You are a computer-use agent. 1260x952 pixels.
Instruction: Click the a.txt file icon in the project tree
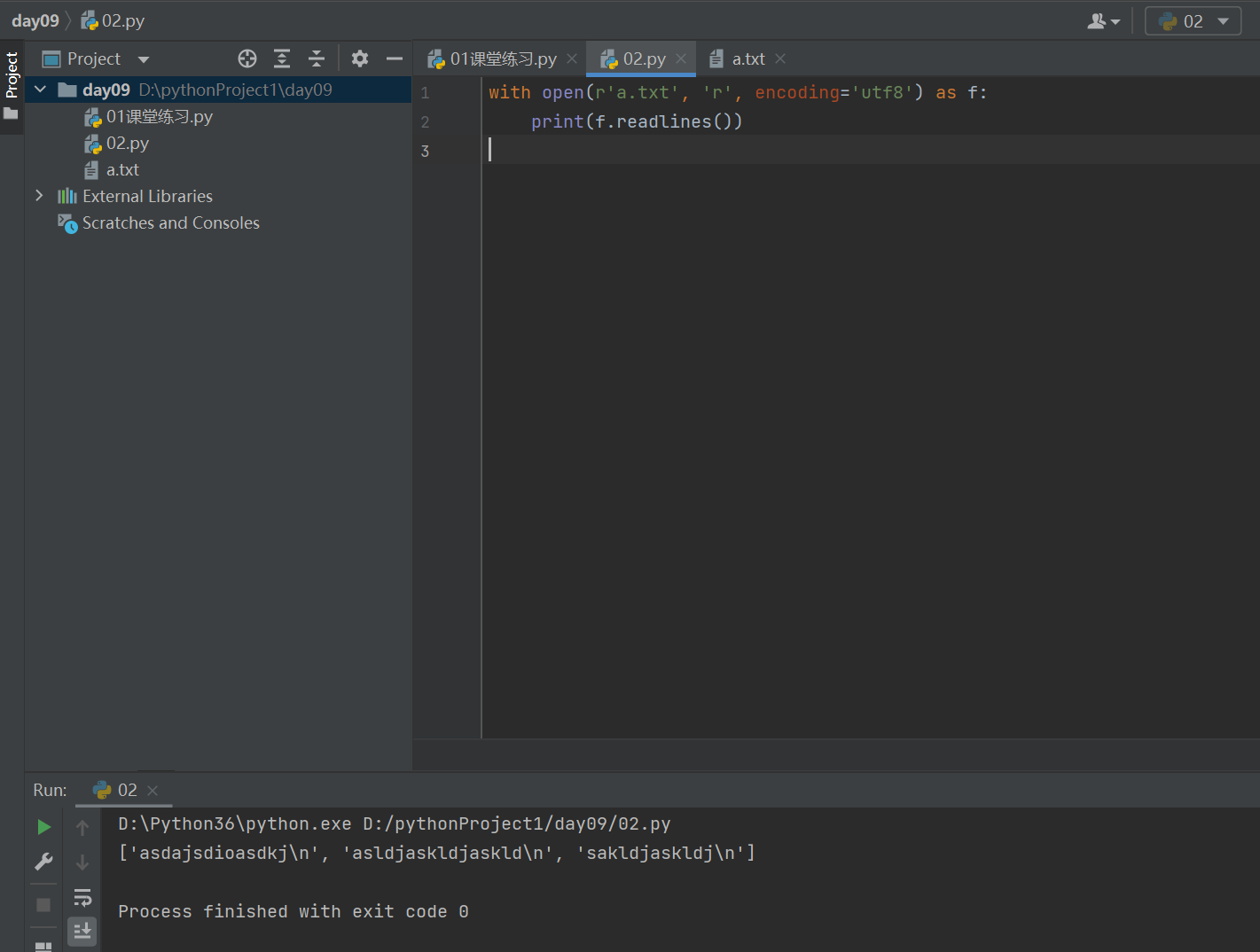pyautogui.click(x=91, y=170)
